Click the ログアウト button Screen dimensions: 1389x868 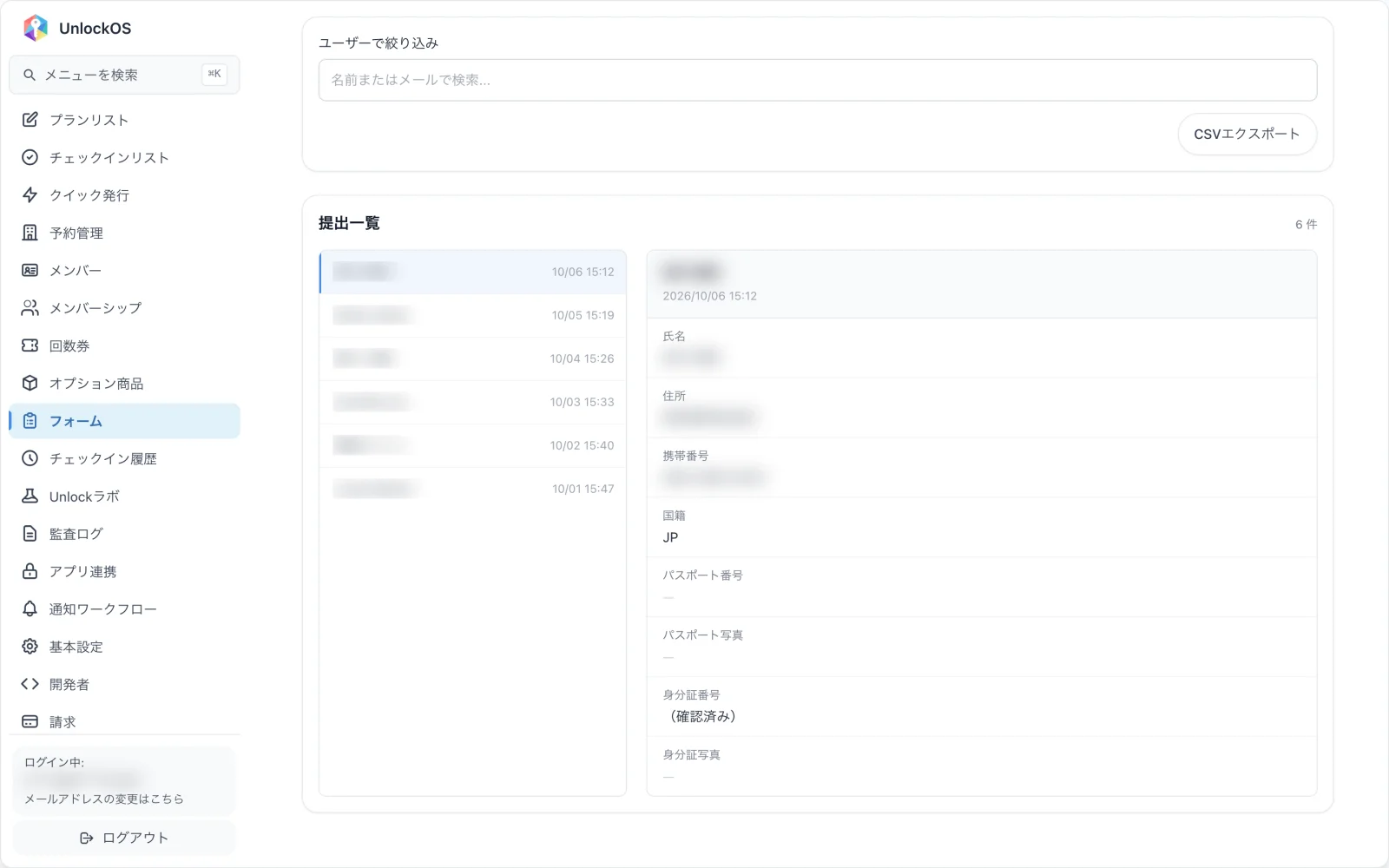tap(124, 838)
